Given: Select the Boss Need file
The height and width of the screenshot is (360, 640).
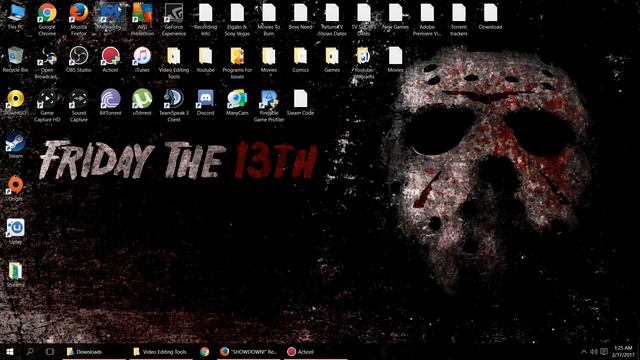Looking at the screenshot, I should [x=300, y=17].
